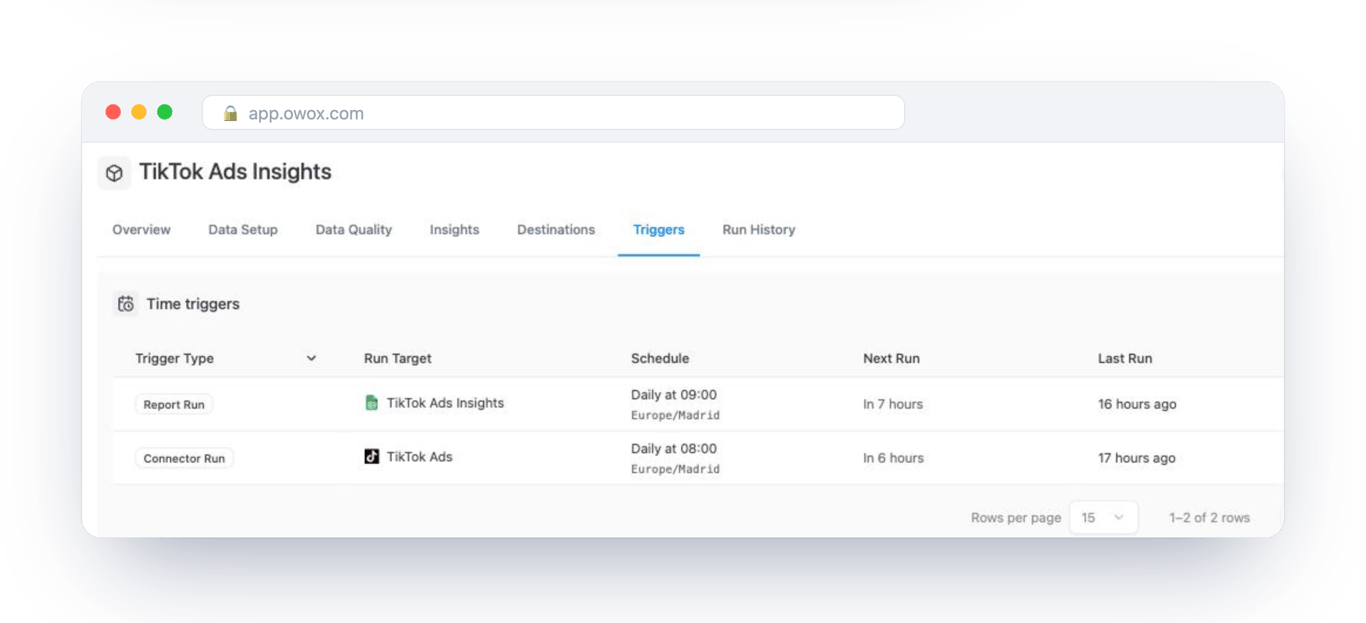Switch to the Overview tab

point(141,230)
